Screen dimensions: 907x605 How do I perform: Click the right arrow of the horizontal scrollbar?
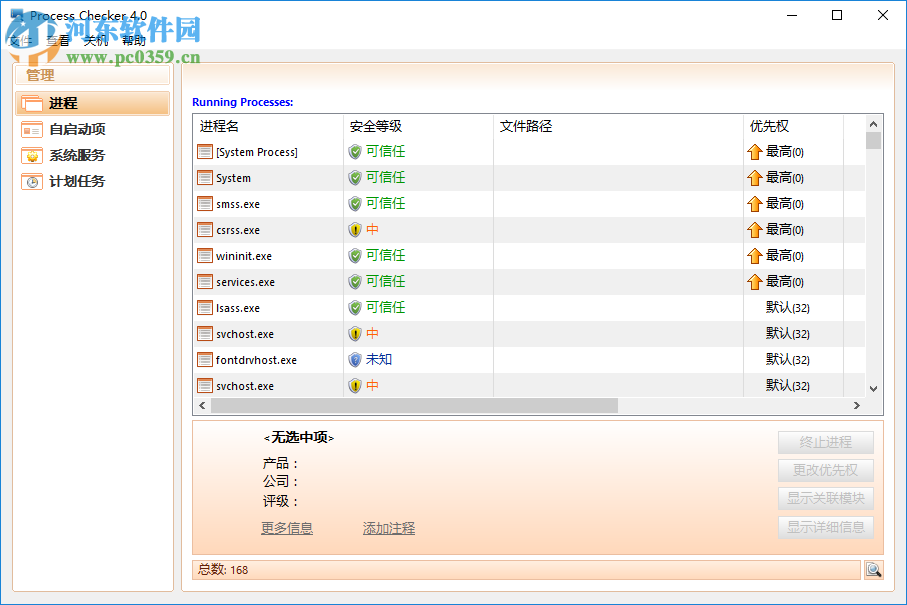click(x=857, y=406)
